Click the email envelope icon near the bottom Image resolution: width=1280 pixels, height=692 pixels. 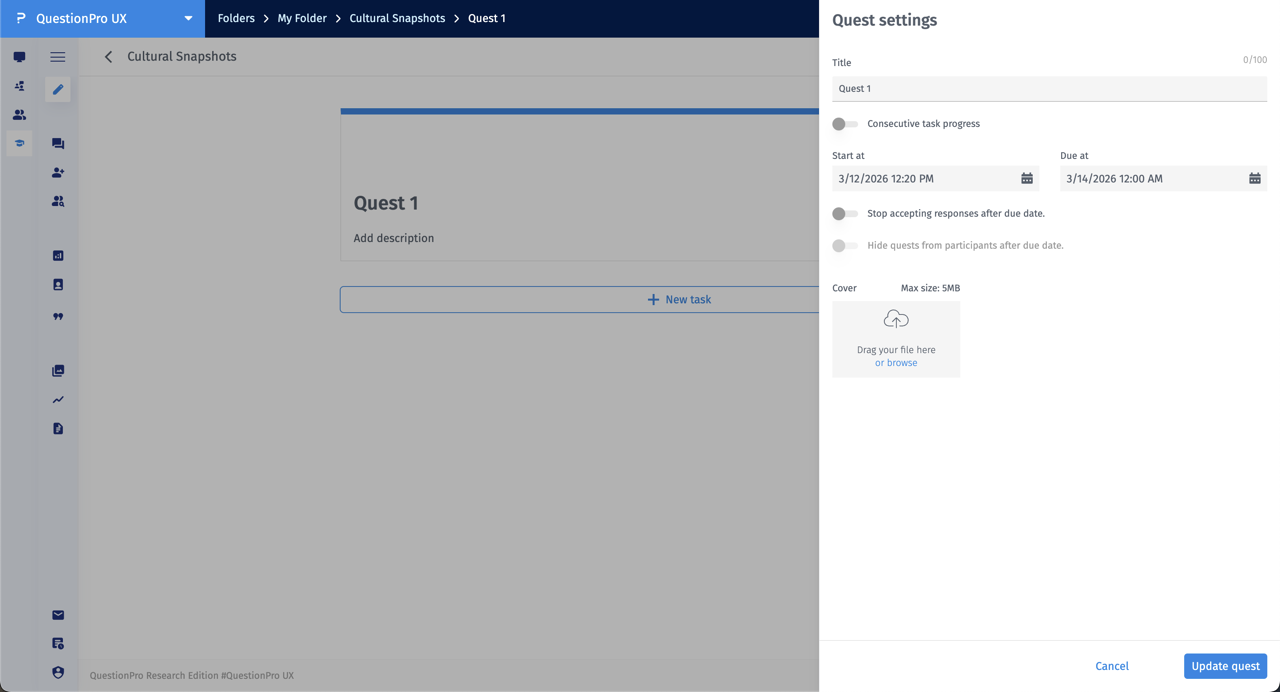pyautogui.click(x=57, y=615)
